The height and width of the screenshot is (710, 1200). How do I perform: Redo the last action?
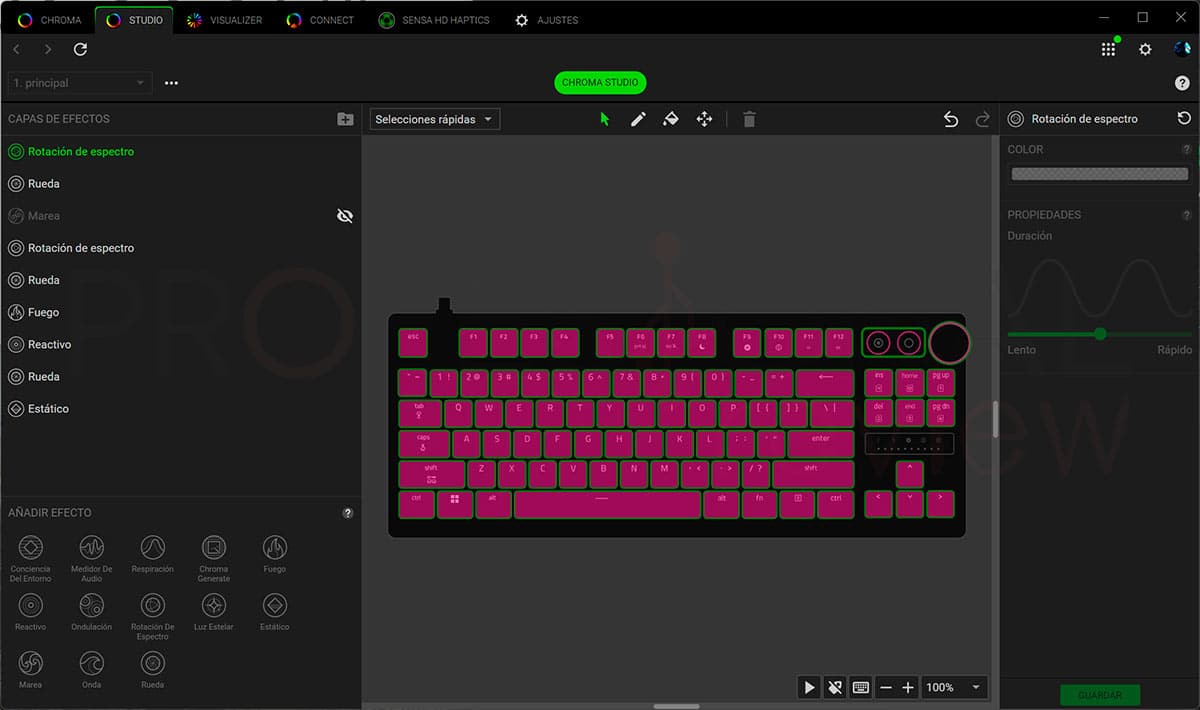(x=983, y=119)
